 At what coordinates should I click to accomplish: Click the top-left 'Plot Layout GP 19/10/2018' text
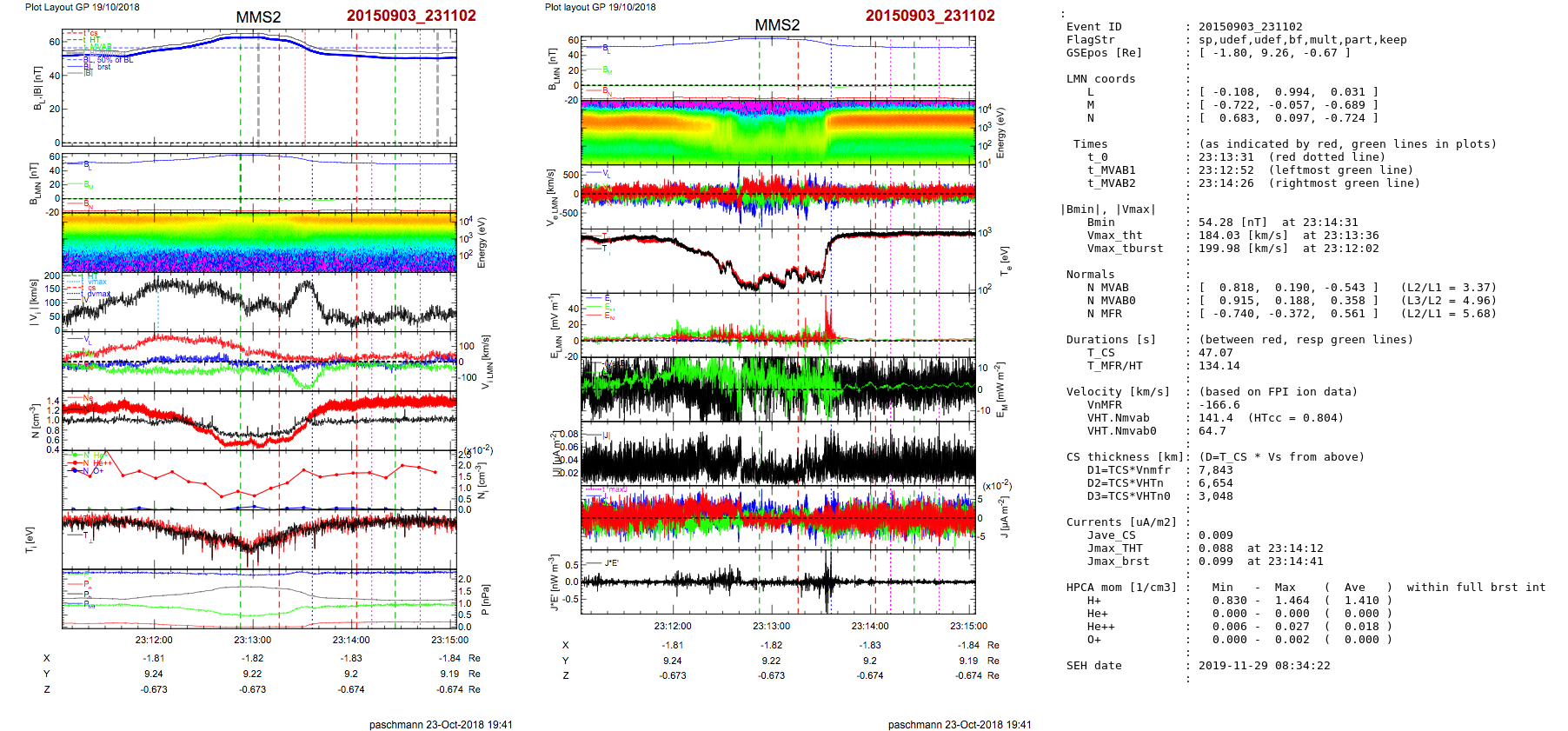tap(83, 7)
